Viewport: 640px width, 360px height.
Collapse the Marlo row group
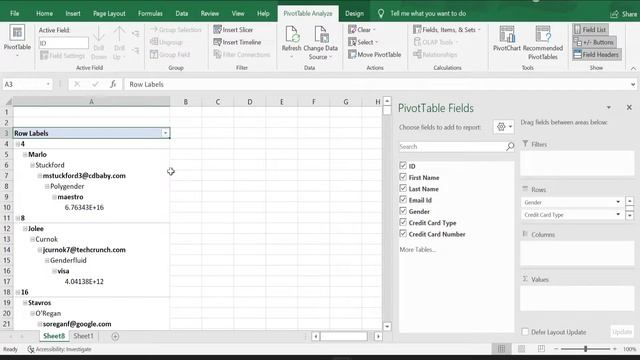coord(25,154)
